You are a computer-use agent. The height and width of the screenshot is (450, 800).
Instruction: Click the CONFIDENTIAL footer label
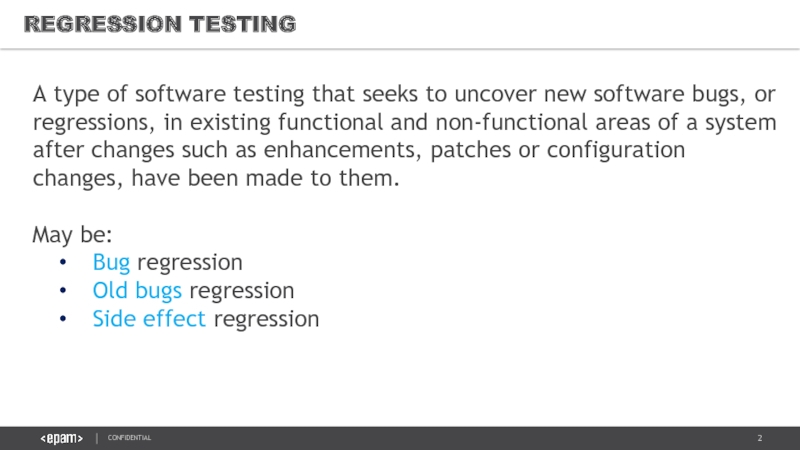130,439
